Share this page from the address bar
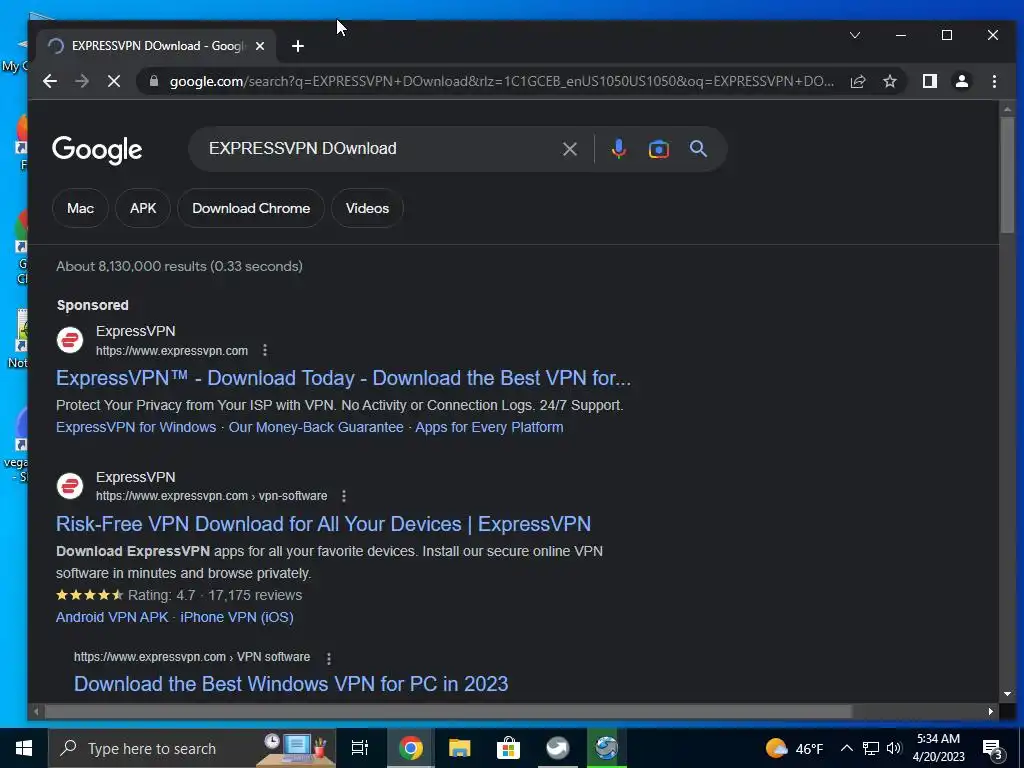Viewport: 1024px width, 768px height. point(857,81)
